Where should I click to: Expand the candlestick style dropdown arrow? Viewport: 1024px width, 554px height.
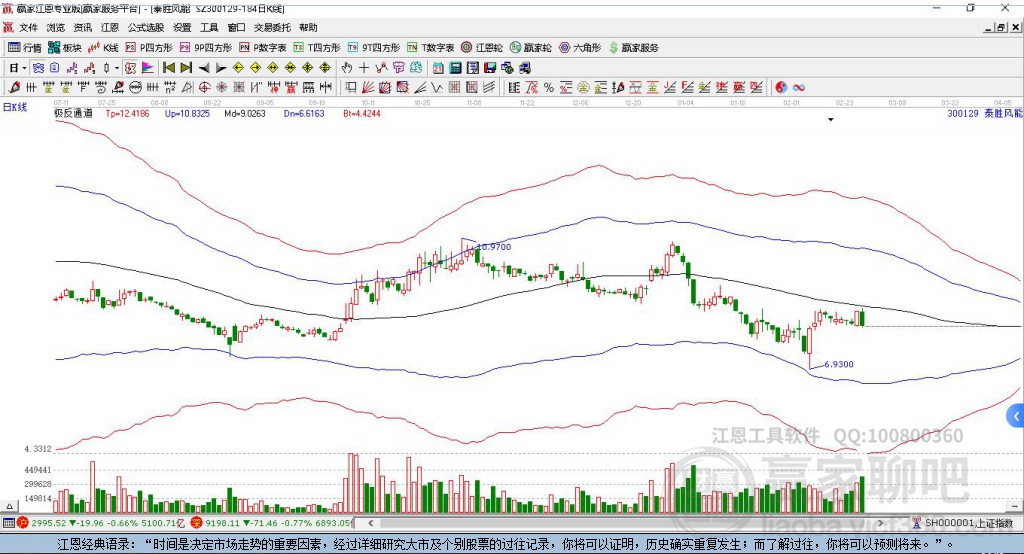click(x=117, y=68)
